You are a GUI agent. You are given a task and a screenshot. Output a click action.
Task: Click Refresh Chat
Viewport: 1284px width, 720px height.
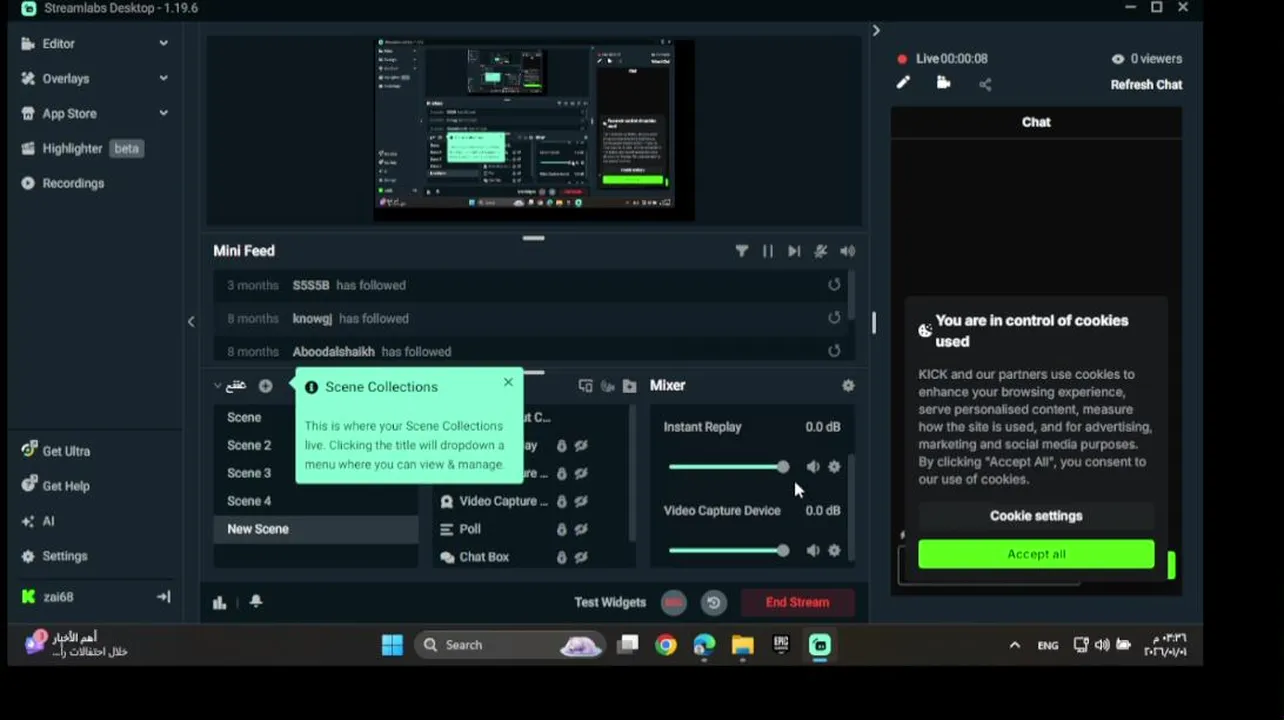point(1146,85)
